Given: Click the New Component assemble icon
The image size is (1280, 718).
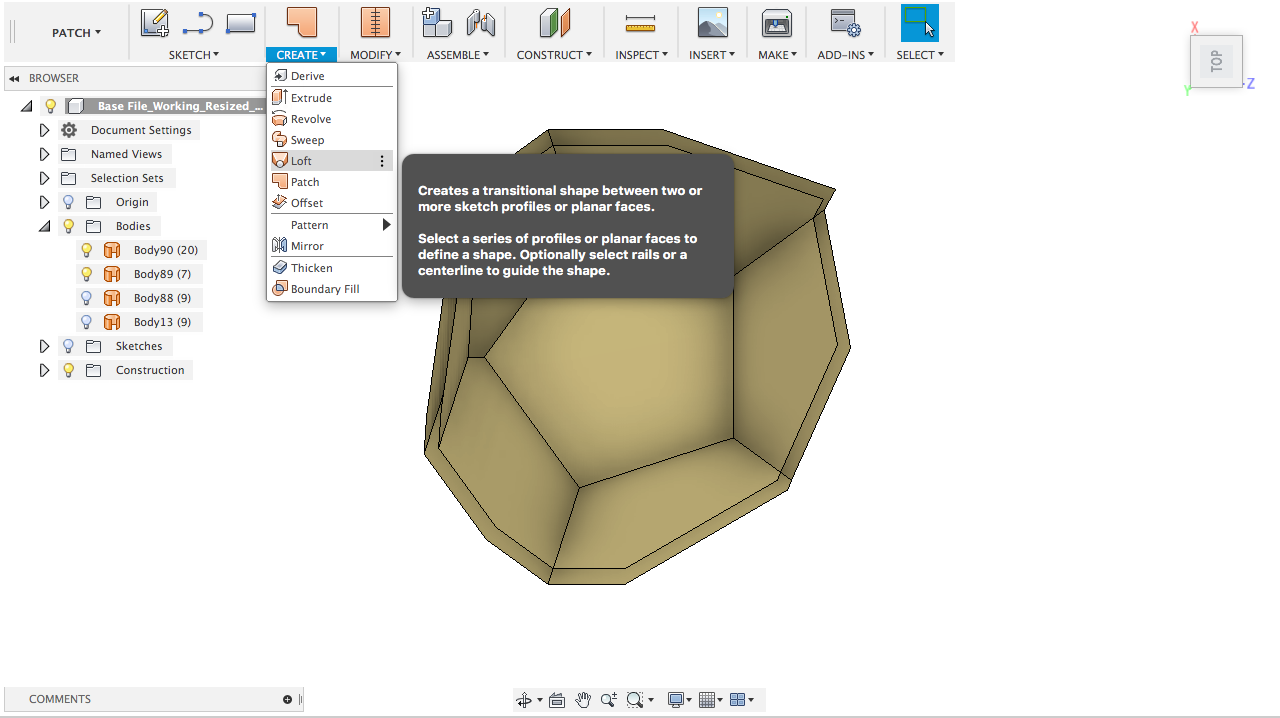Looking at the screenshot, I should (436, 22).
